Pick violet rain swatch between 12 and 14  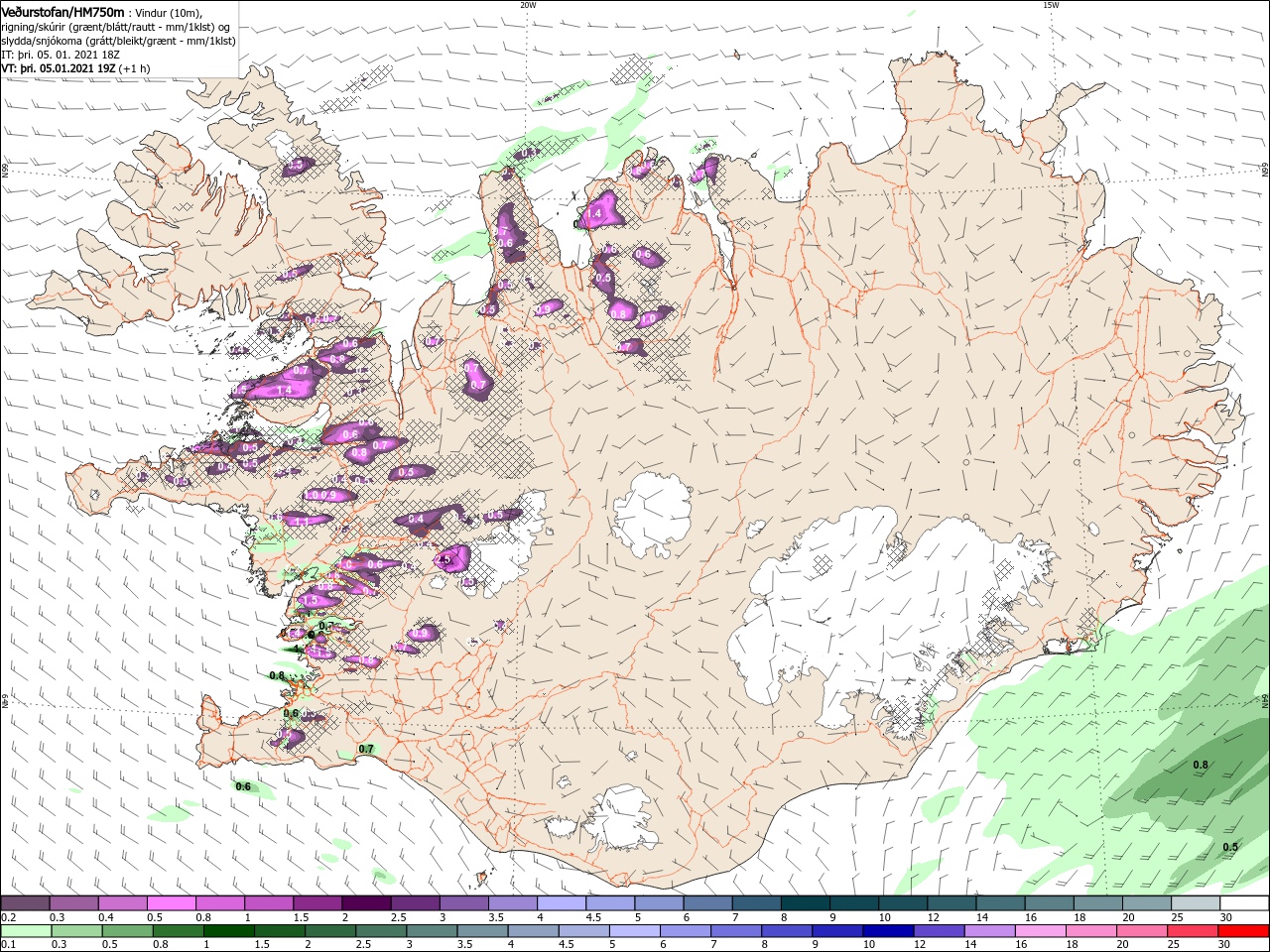(x=940, y=931)
